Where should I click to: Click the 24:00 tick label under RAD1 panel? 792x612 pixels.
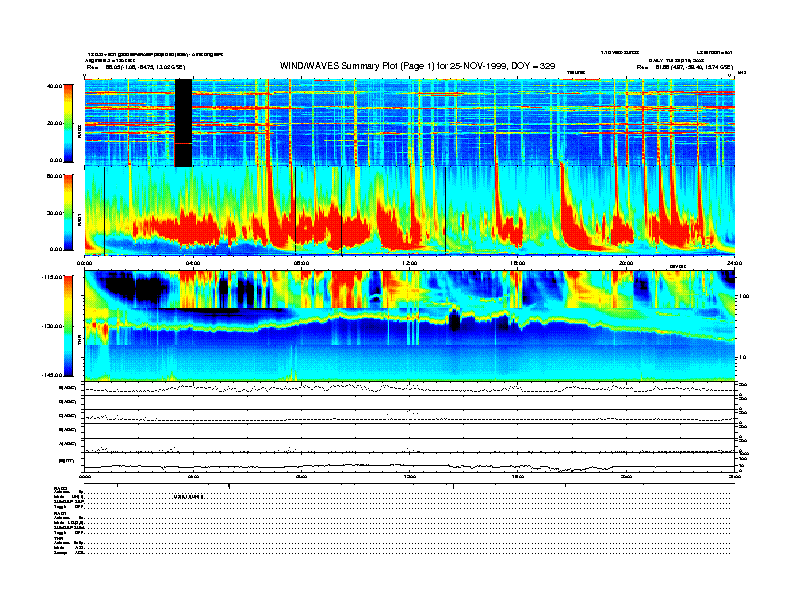coord(734,263)
